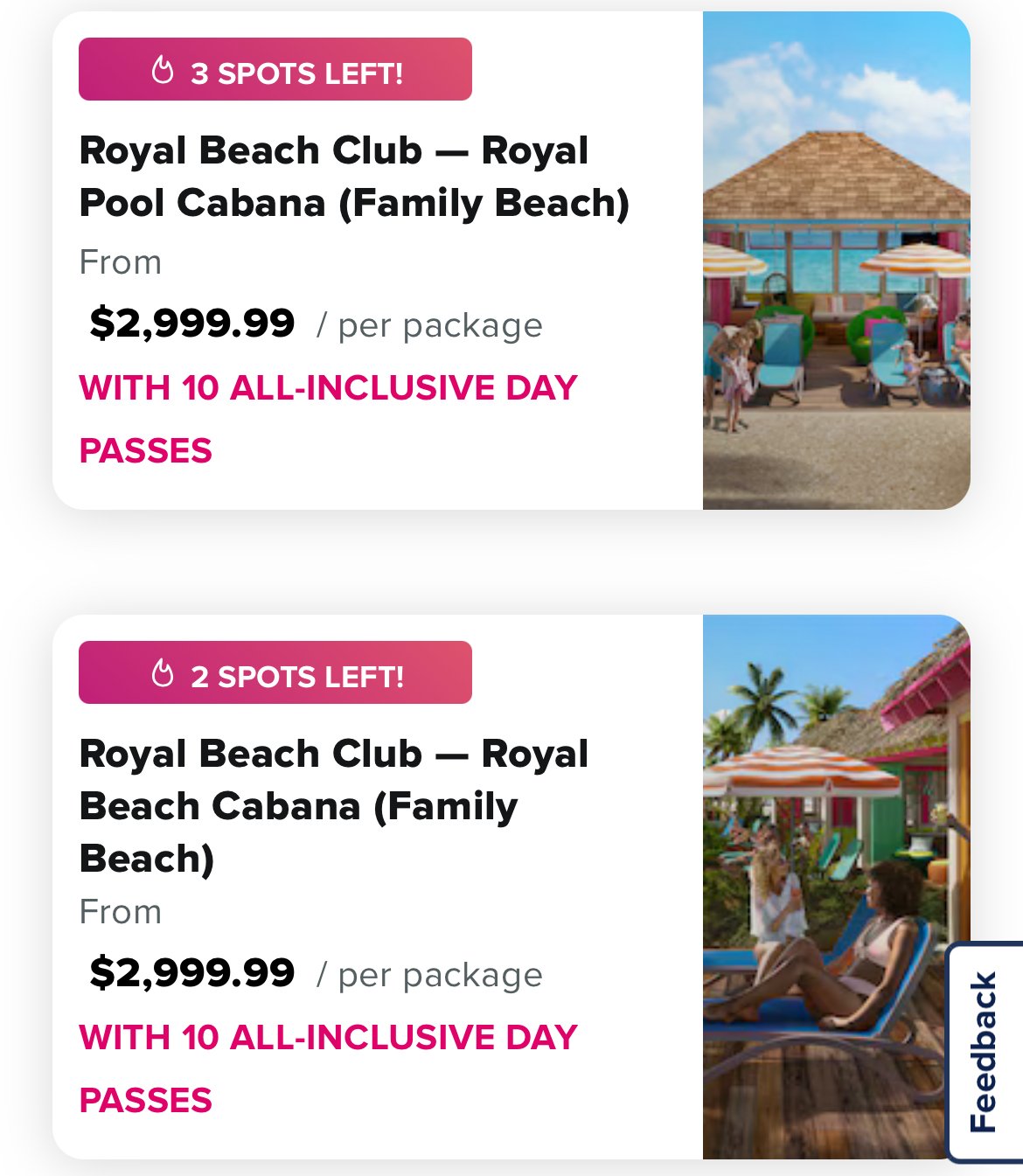Click 'From' label on Beach Cabana card
1023x1176 pixels.
(121, 912)
